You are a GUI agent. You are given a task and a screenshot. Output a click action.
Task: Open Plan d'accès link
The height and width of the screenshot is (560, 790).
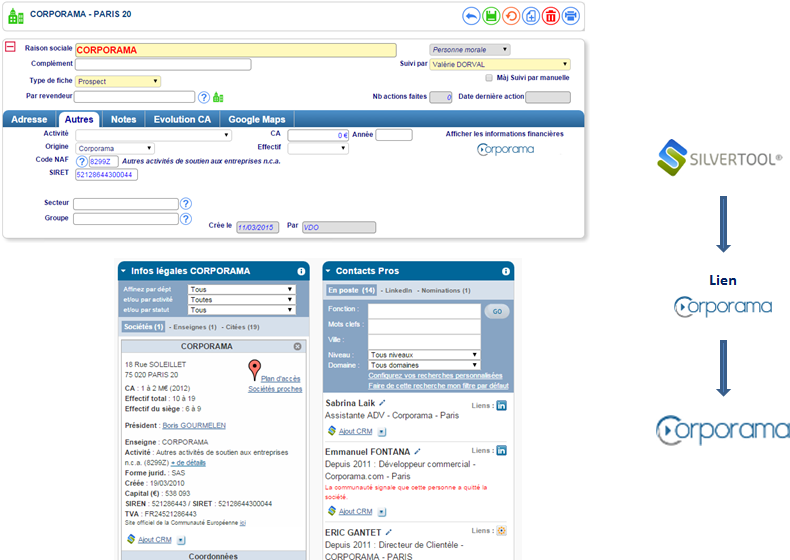pos(281,379)
